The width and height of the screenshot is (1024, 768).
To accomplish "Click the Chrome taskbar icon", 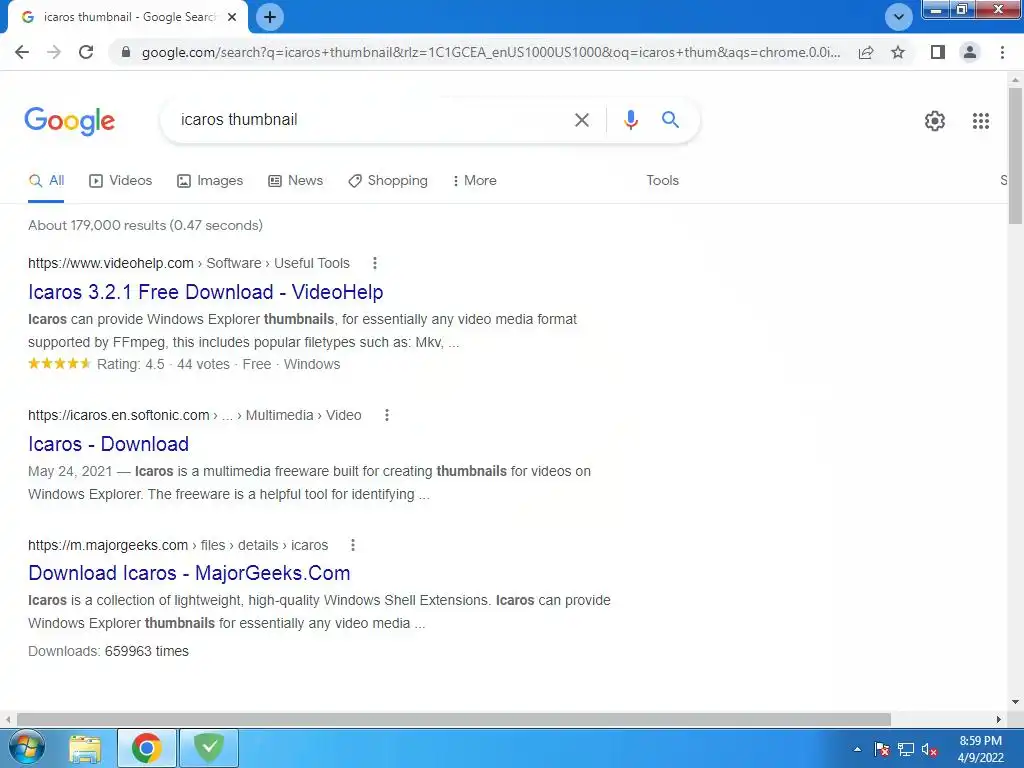I will 147,748.
